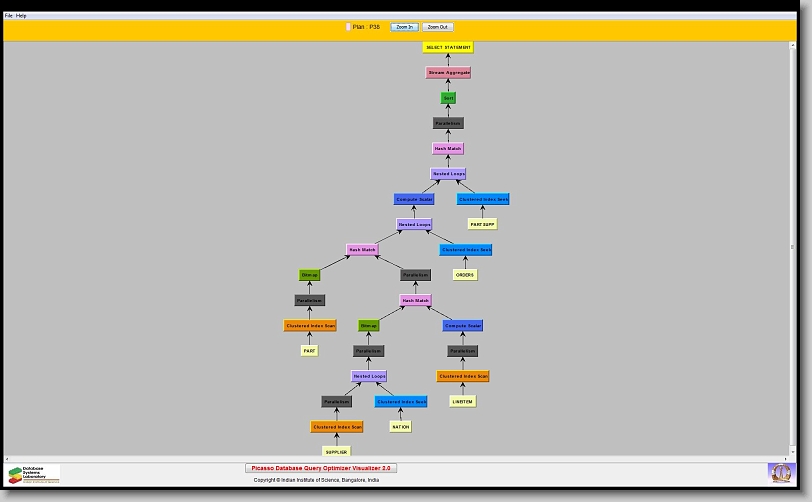This screenshot has width=812, height=502.
Task: Click the Zoom Out button
Action: pos(437,27)
